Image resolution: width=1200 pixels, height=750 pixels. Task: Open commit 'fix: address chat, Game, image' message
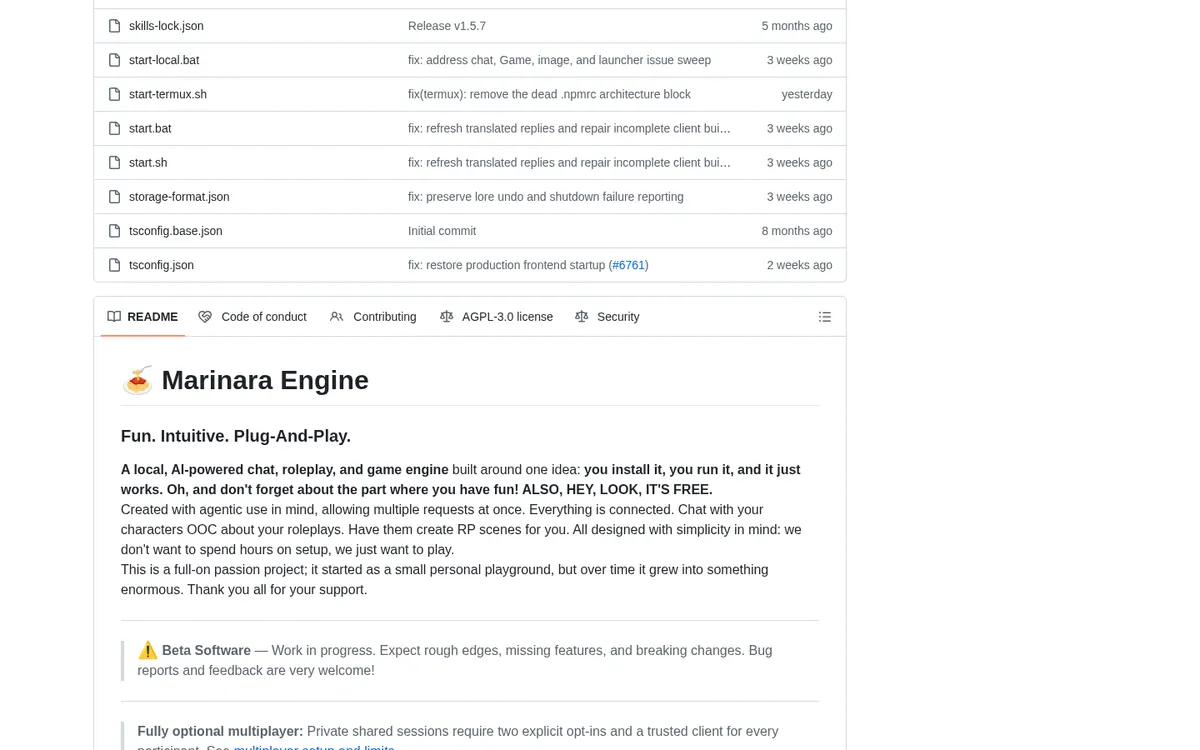coord(559,60)
